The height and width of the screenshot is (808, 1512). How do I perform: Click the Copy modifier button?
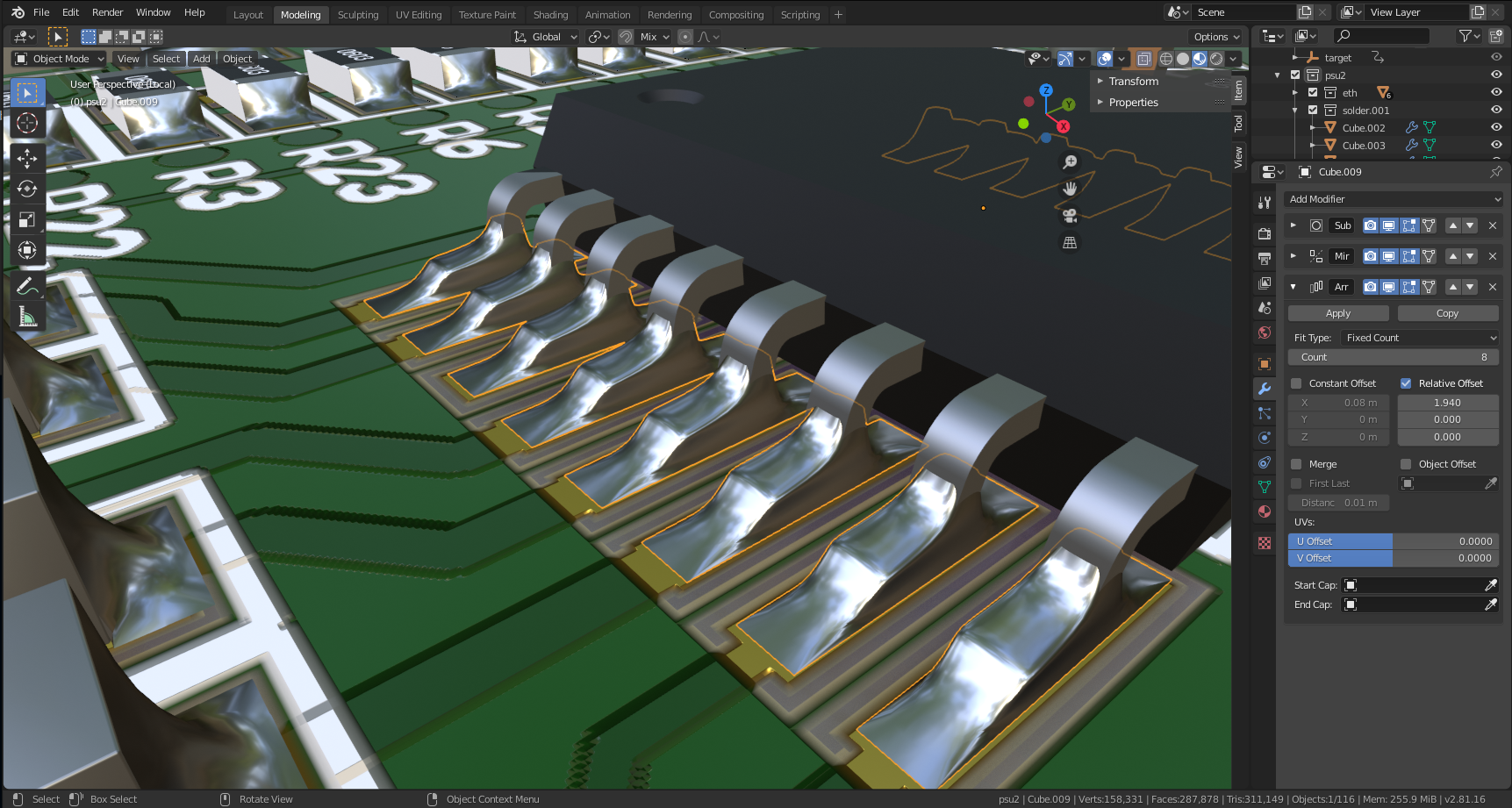[1448, 313]
